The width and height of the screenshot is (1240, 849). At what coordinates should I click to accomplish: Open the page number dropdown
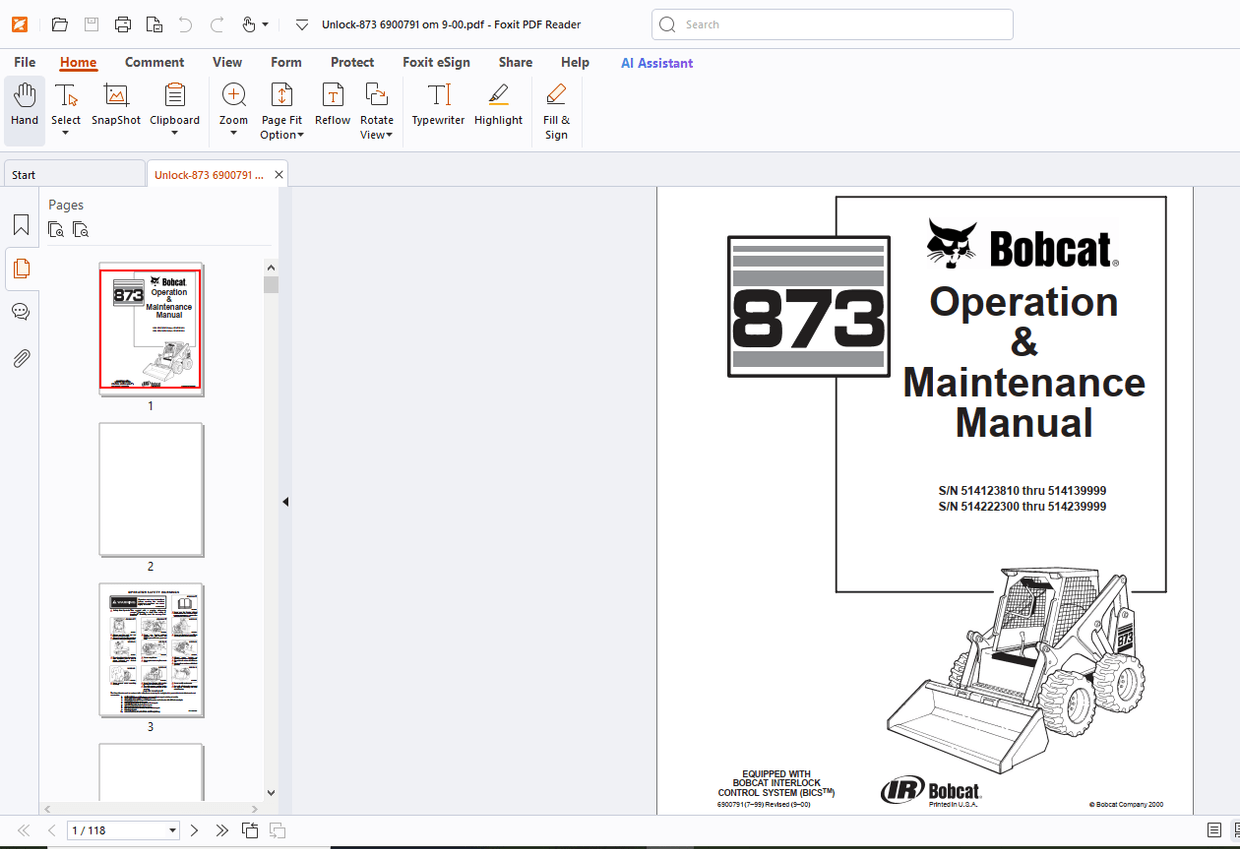[172, 831]
